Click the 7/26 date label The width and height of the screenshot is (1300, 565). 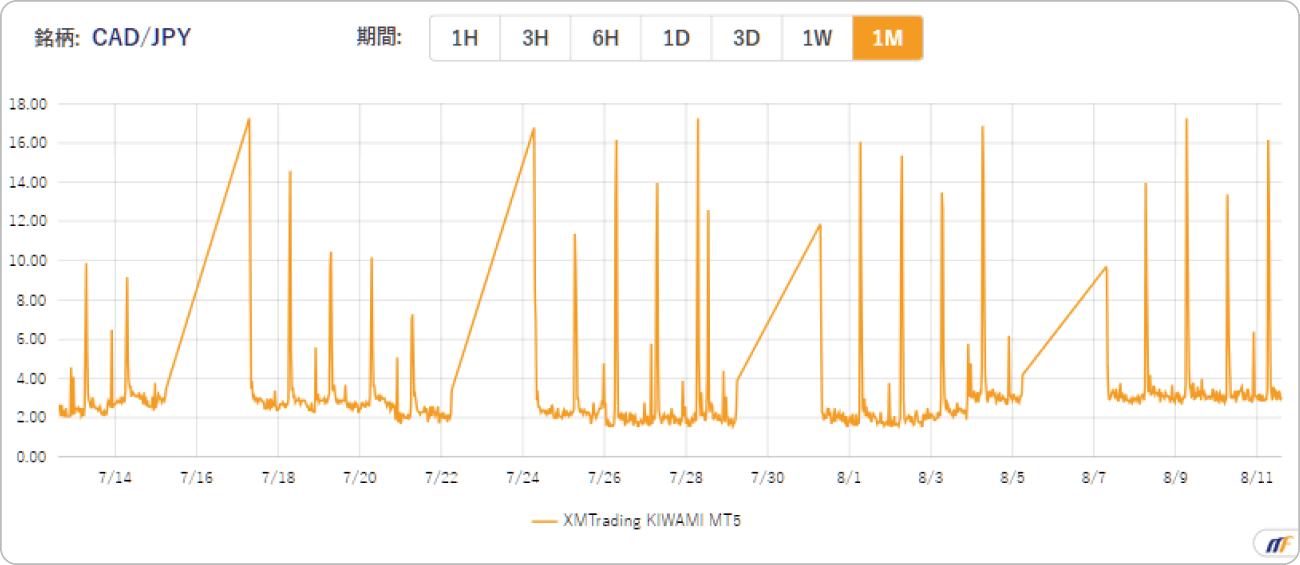click(604, 477)
